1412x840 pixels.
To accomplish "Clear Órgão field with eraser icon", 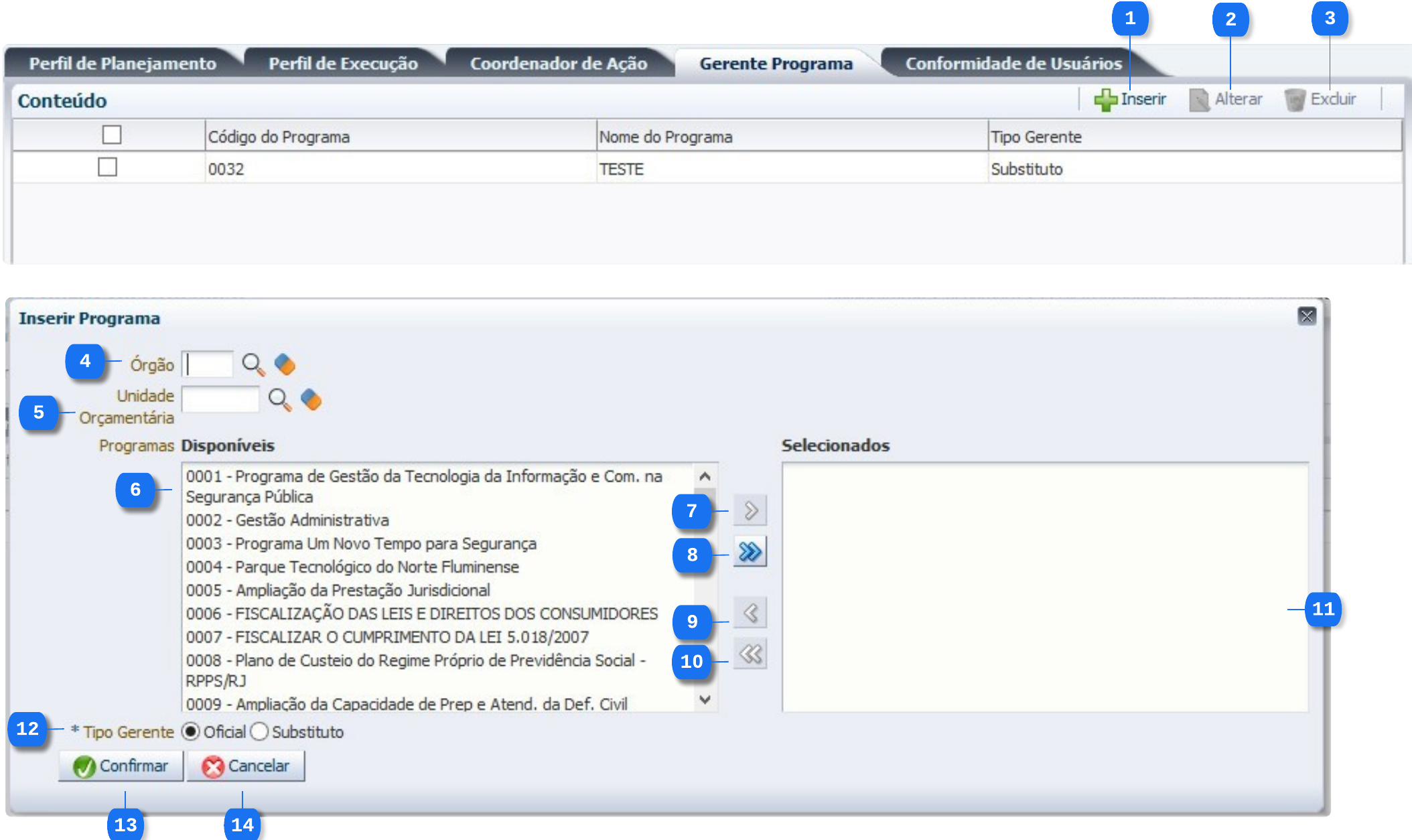I will [x=285, y=364].
